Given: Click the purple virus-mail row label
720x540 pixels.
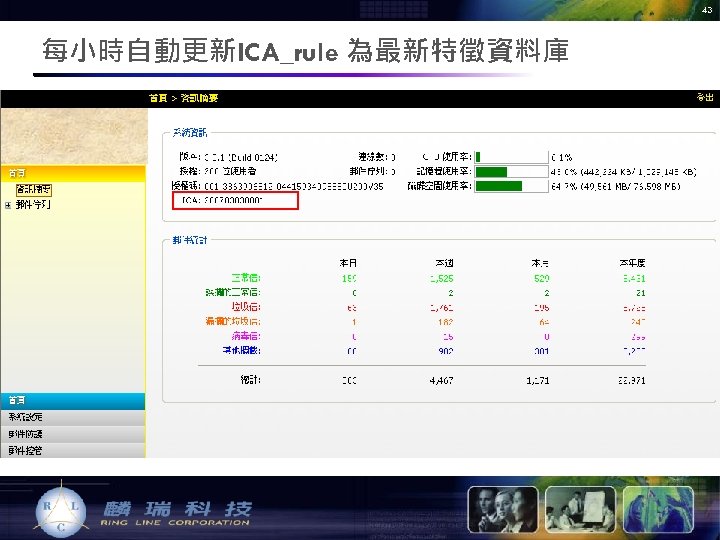Looking at the screenshot, I should [x=246, y=336].
